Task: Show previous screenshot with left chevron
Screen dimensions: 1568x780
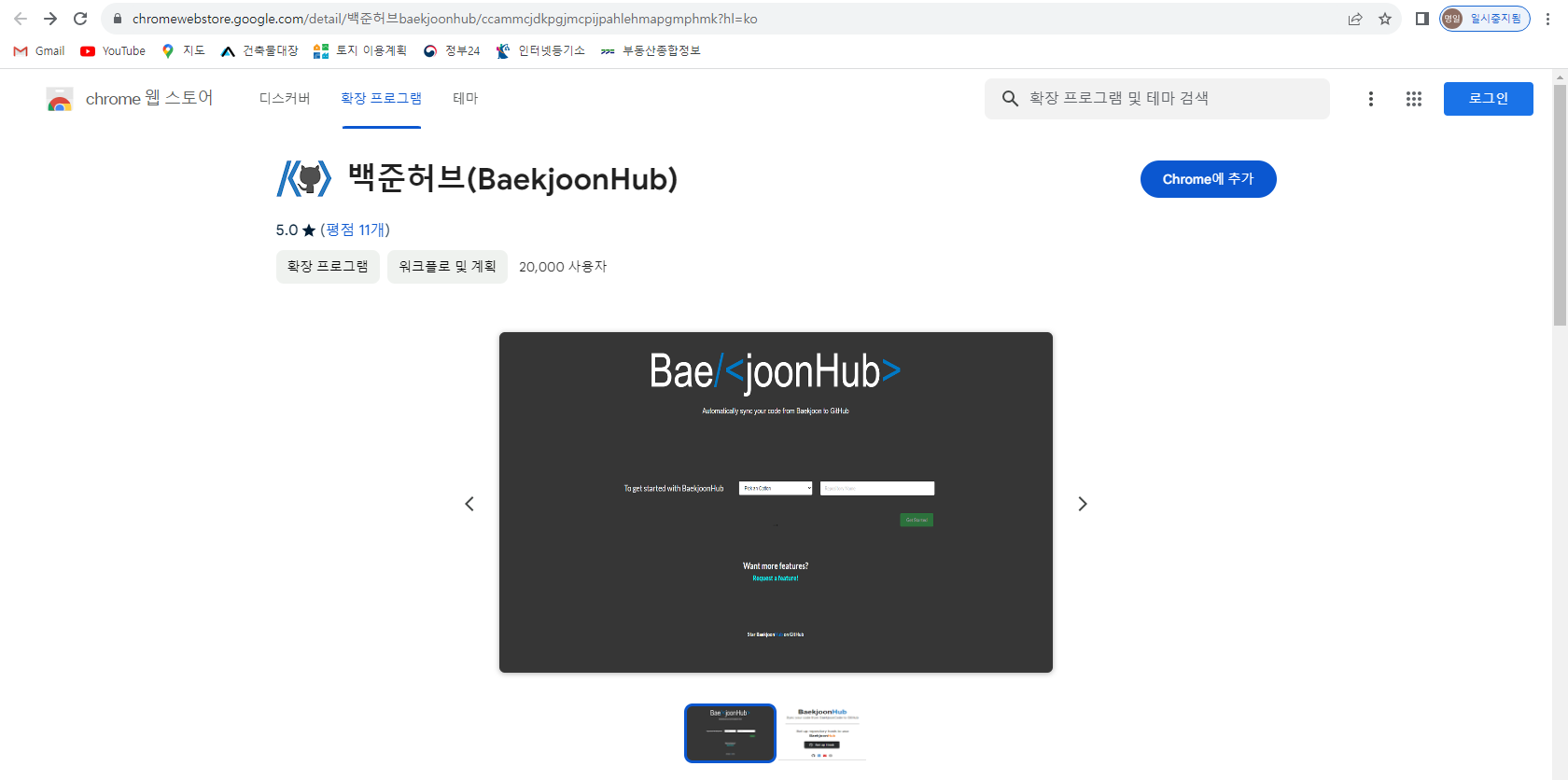Action: pyautogui.click(x=469, y=504)
